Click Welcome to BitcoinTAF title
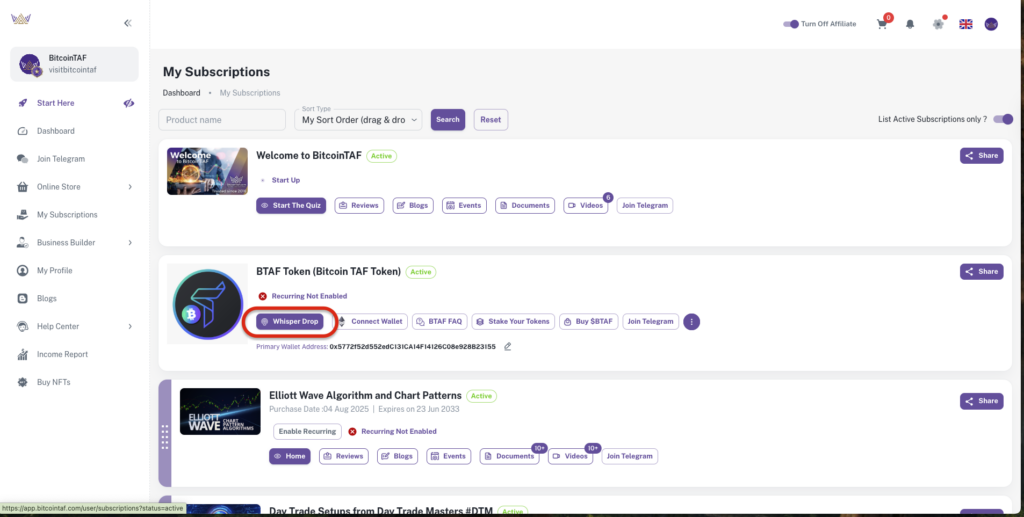This screenshot has width=1024, height=517. (x=308, y=156)
